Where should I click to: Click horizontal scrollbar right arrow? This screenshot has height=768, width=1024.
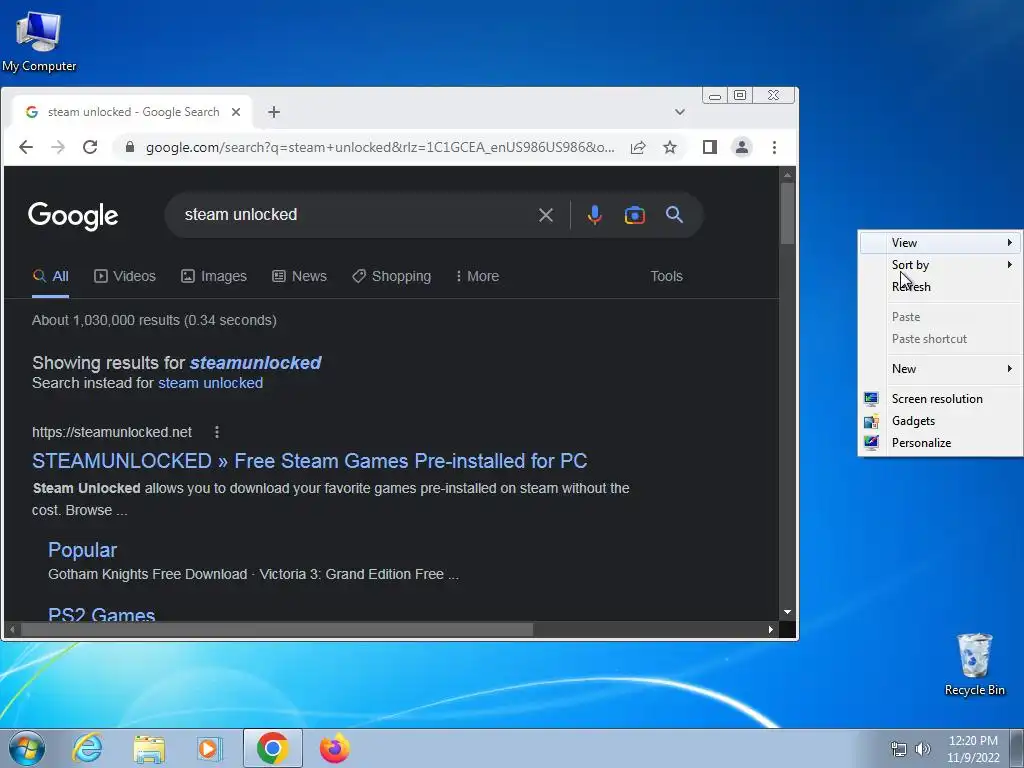point(771,630)
